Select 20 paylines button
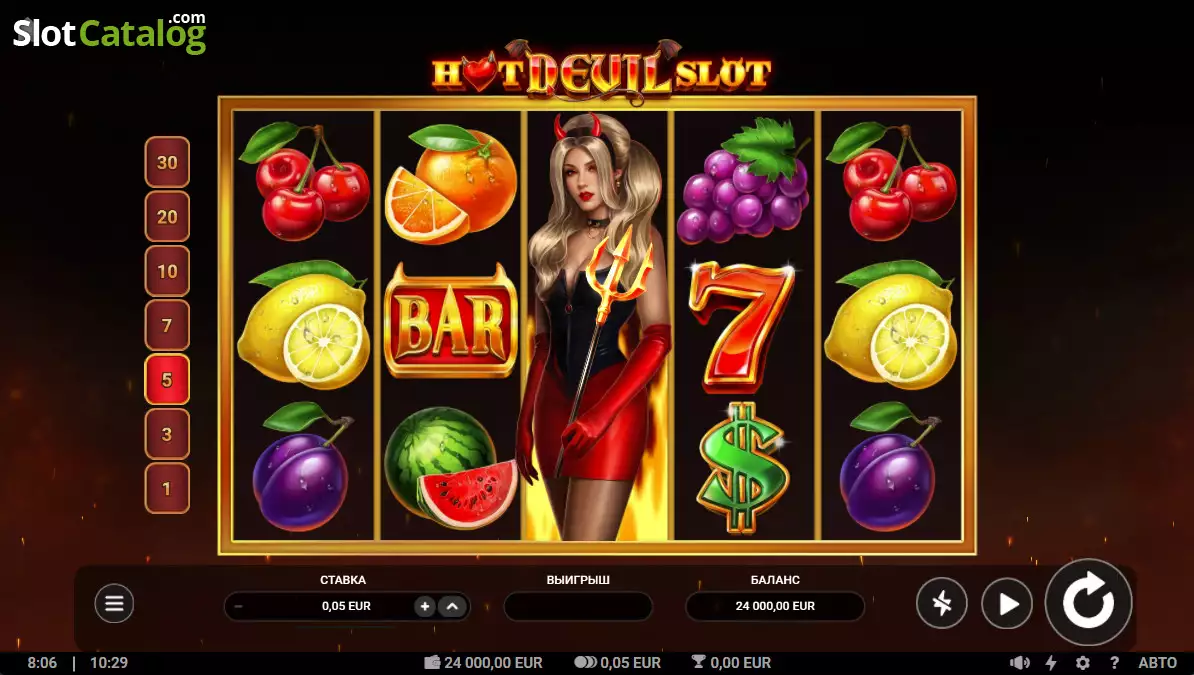The image size is (1194, 675). [x=167, y=216]
